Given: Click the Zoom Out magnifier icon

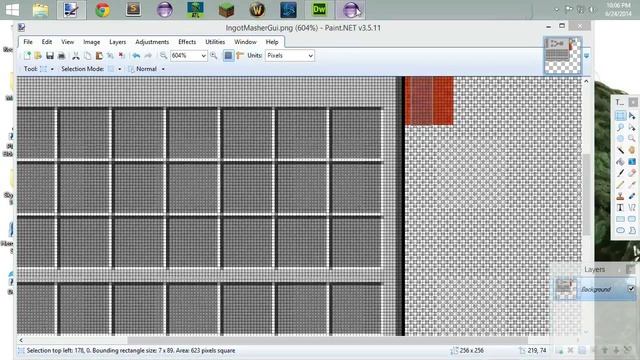Looking at the screenshot, I should point(163,56).
